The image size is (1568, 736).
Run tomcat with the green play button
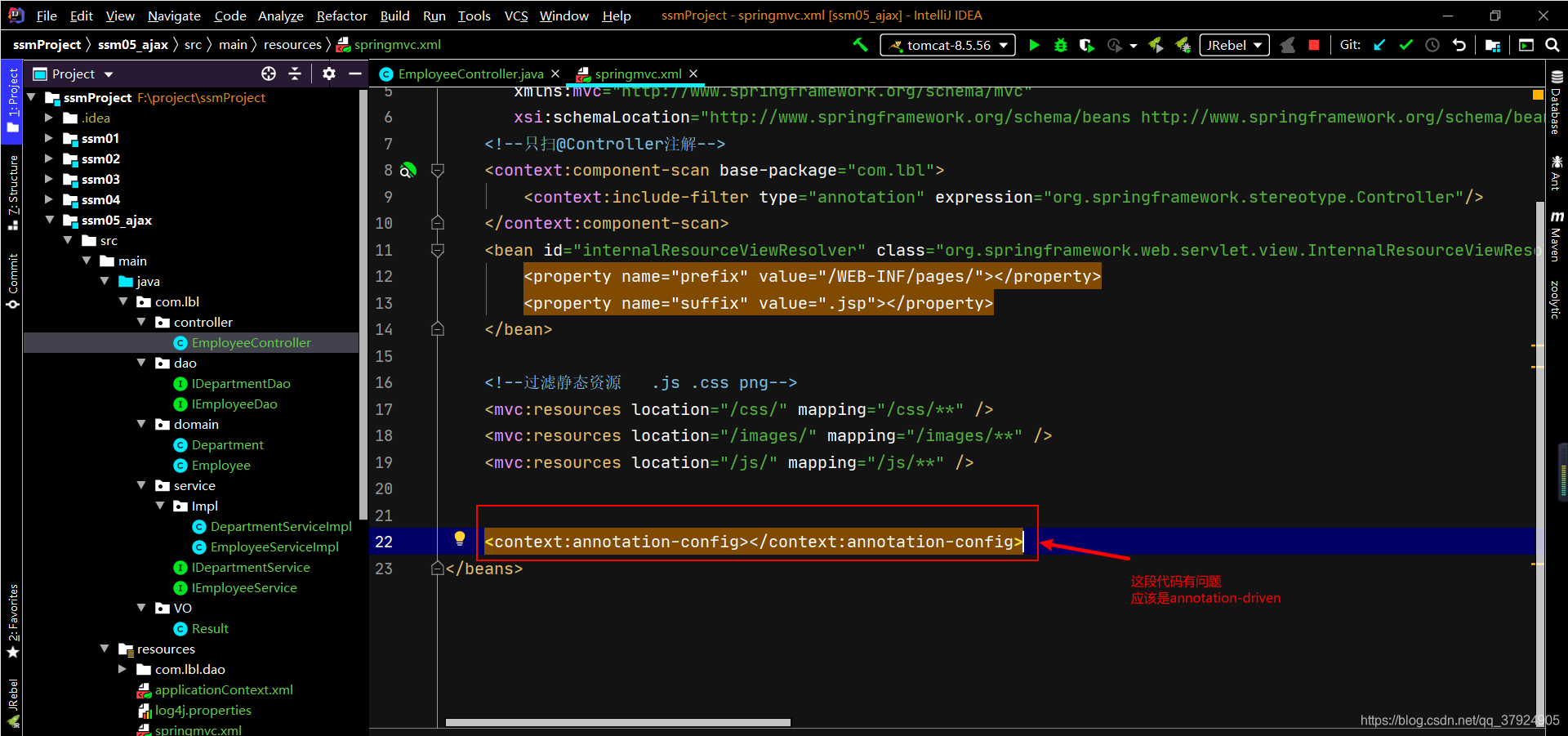click(x=1034, y=45)
